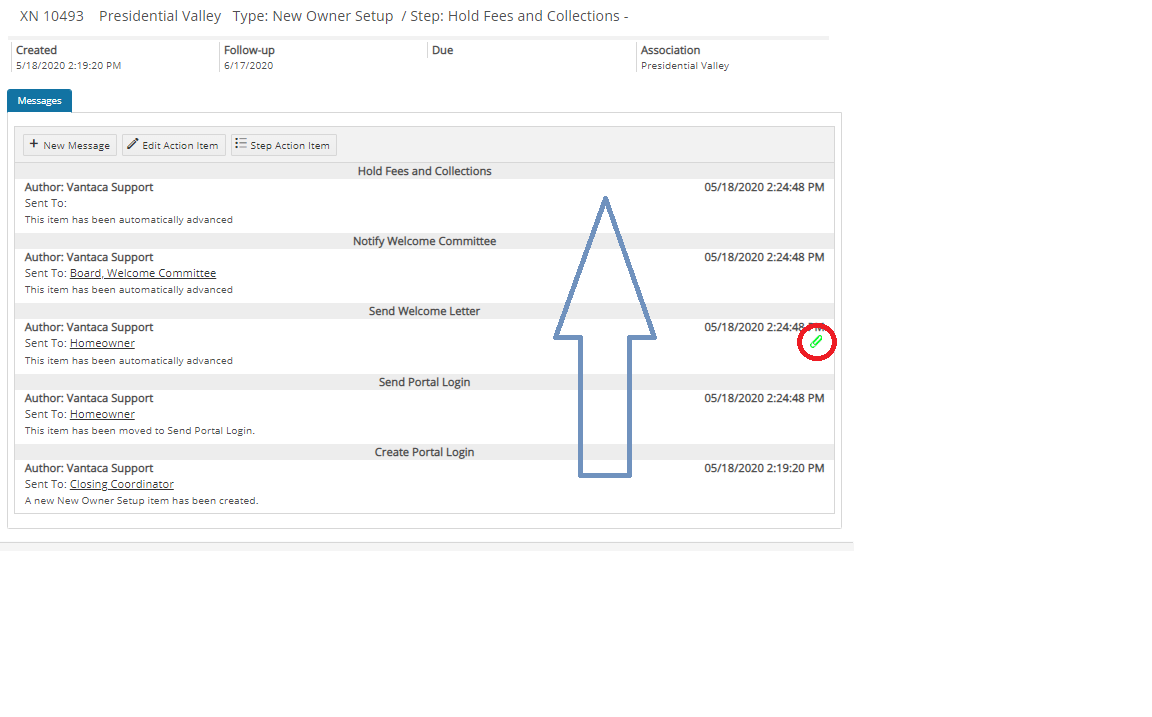Switch to the Messages tab
This screenshot has width=1152, height=717.
[39, 101]
